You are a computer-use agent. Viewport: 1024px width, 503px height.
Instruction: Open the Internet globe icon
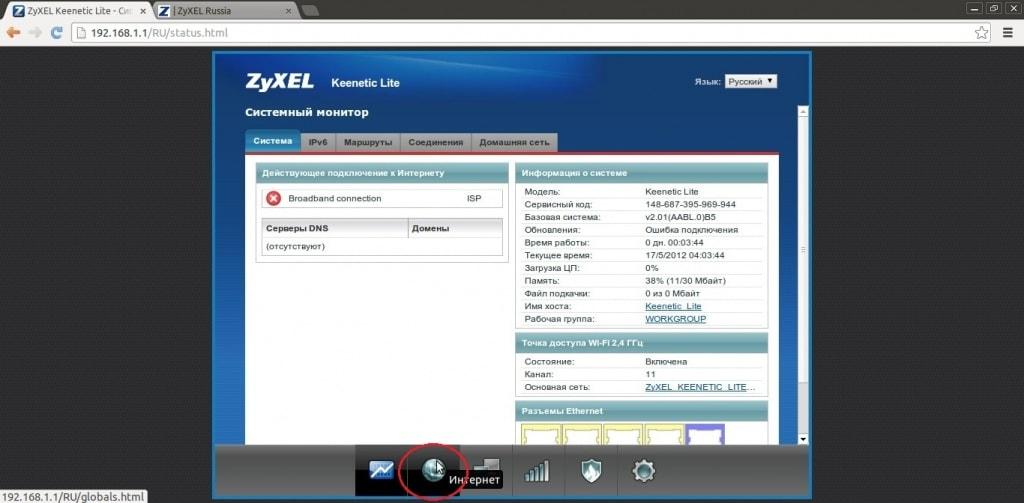click(x=433, y=470)
